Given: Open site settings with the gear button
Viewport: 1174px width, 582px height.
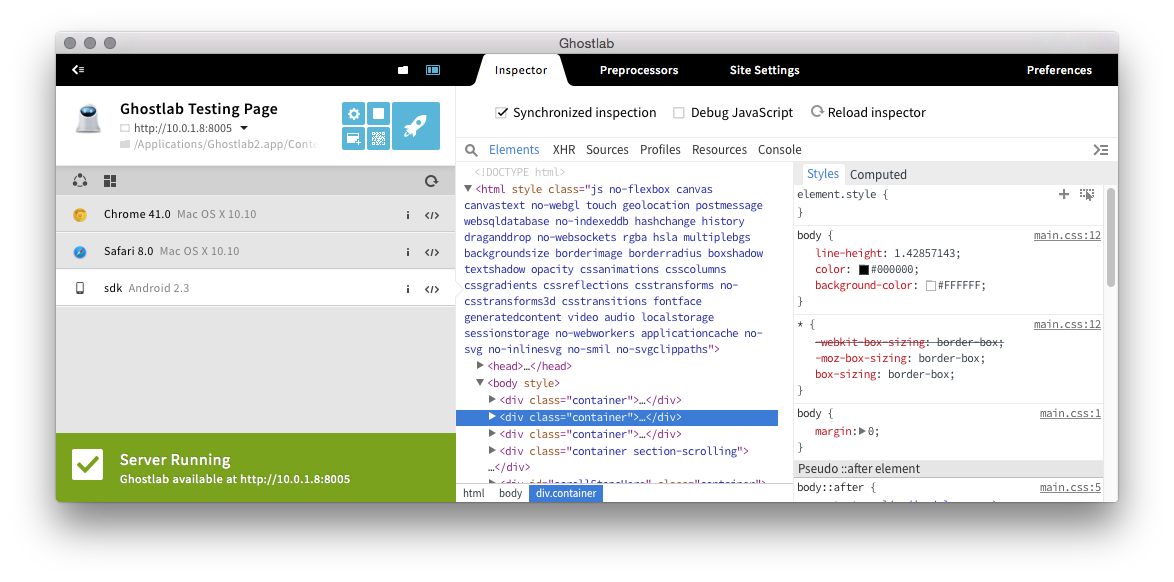Looking at the screenshot, I should [354, 114].
